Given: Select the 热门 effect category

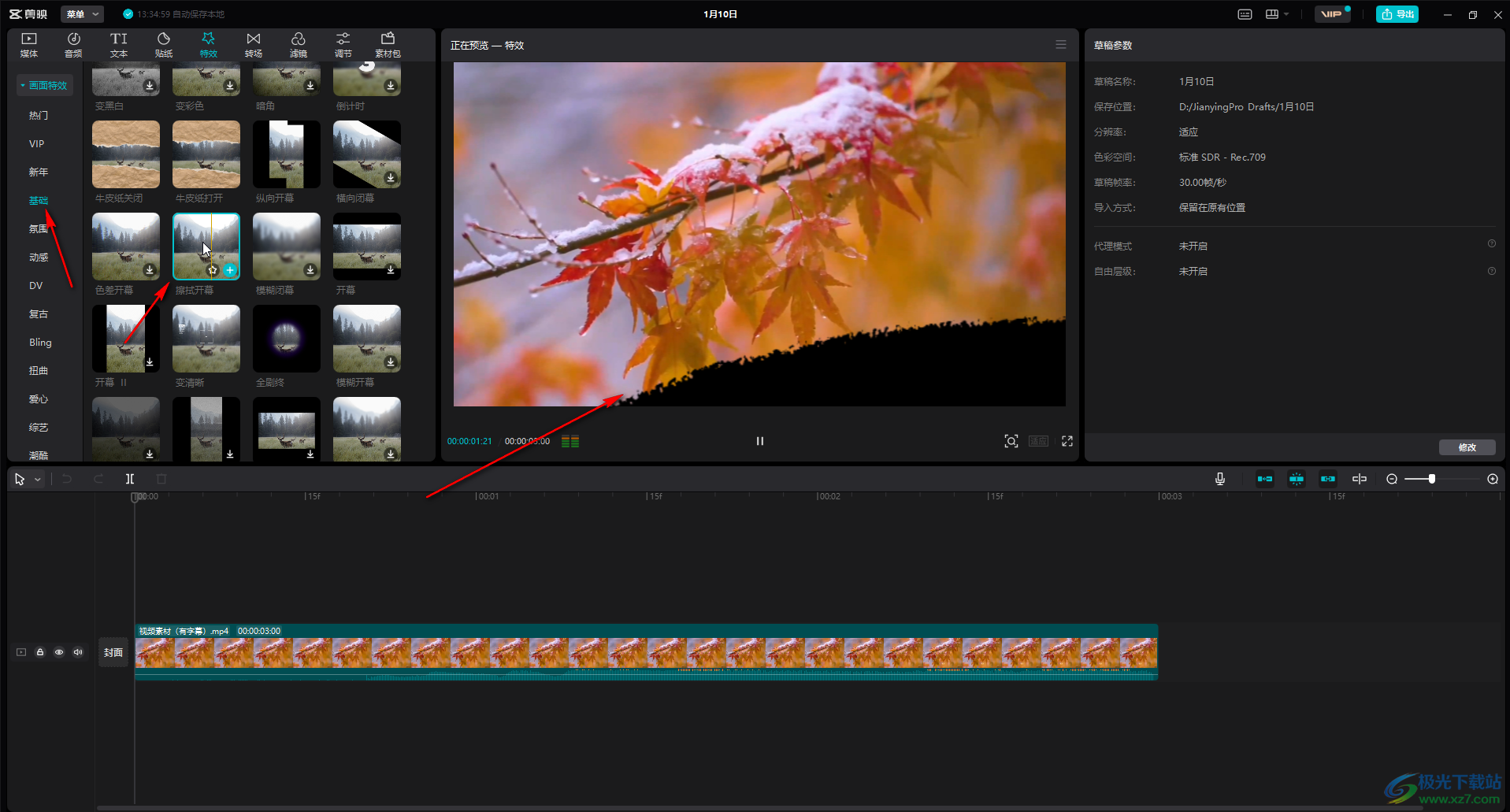Looking at the screenshot, I should (x=39, y=115).
